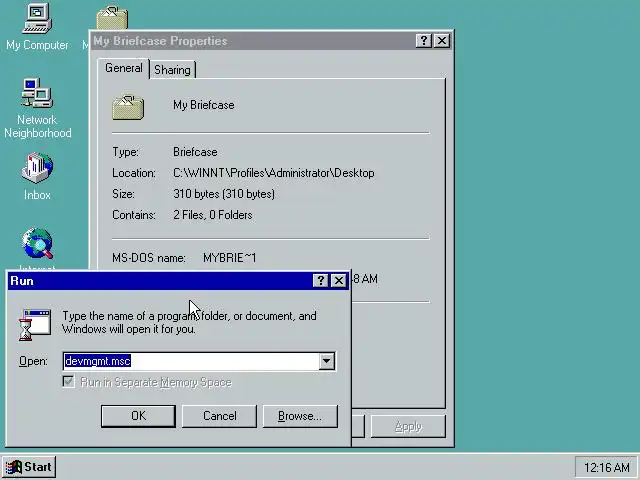Viewport: 640px width, 480px height.
Task: Click the location path C:\WINNT\Profiles\Administrator\Desktop
Action: tap(273, 173)
